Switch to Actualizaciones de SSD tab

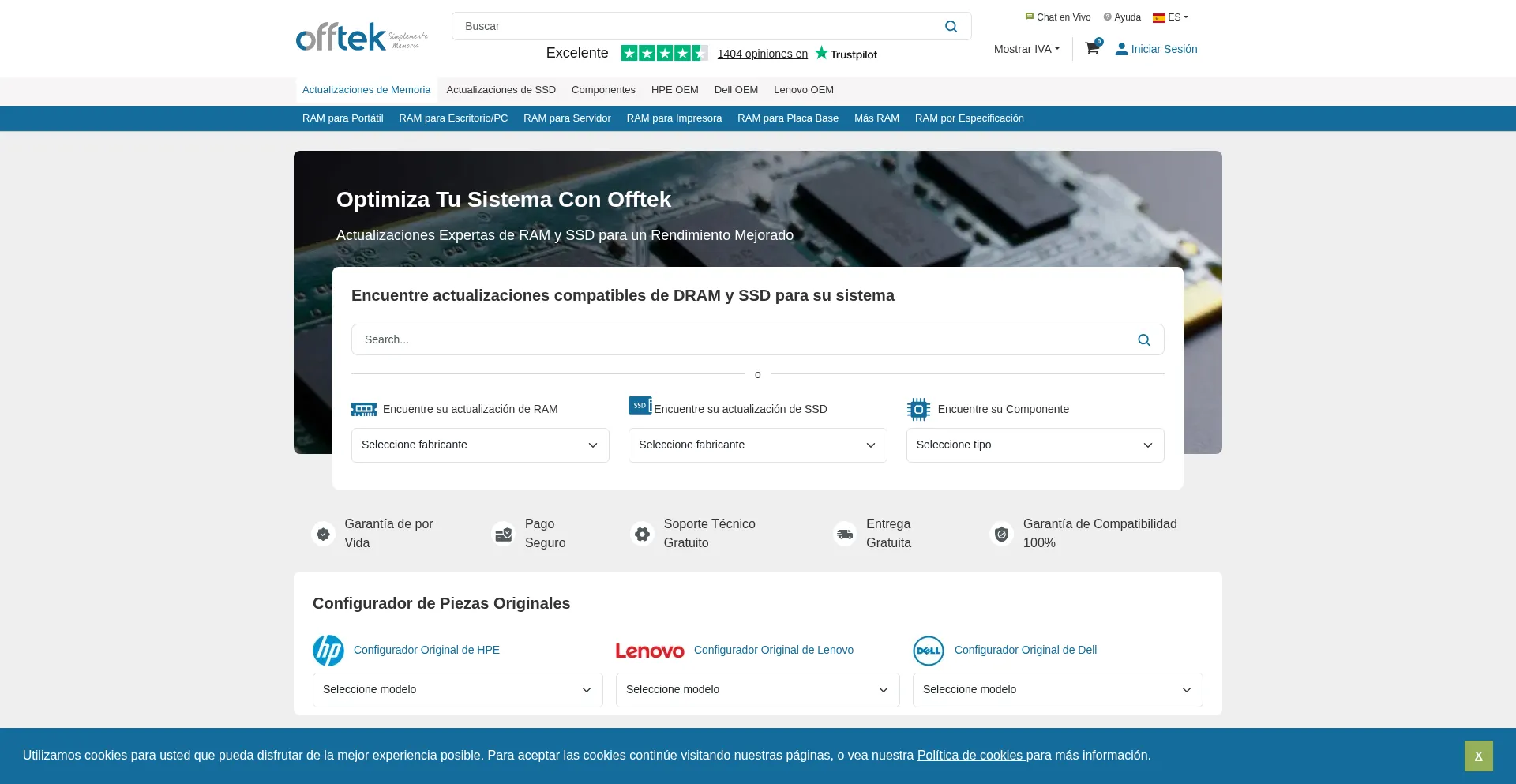[501, 90]
